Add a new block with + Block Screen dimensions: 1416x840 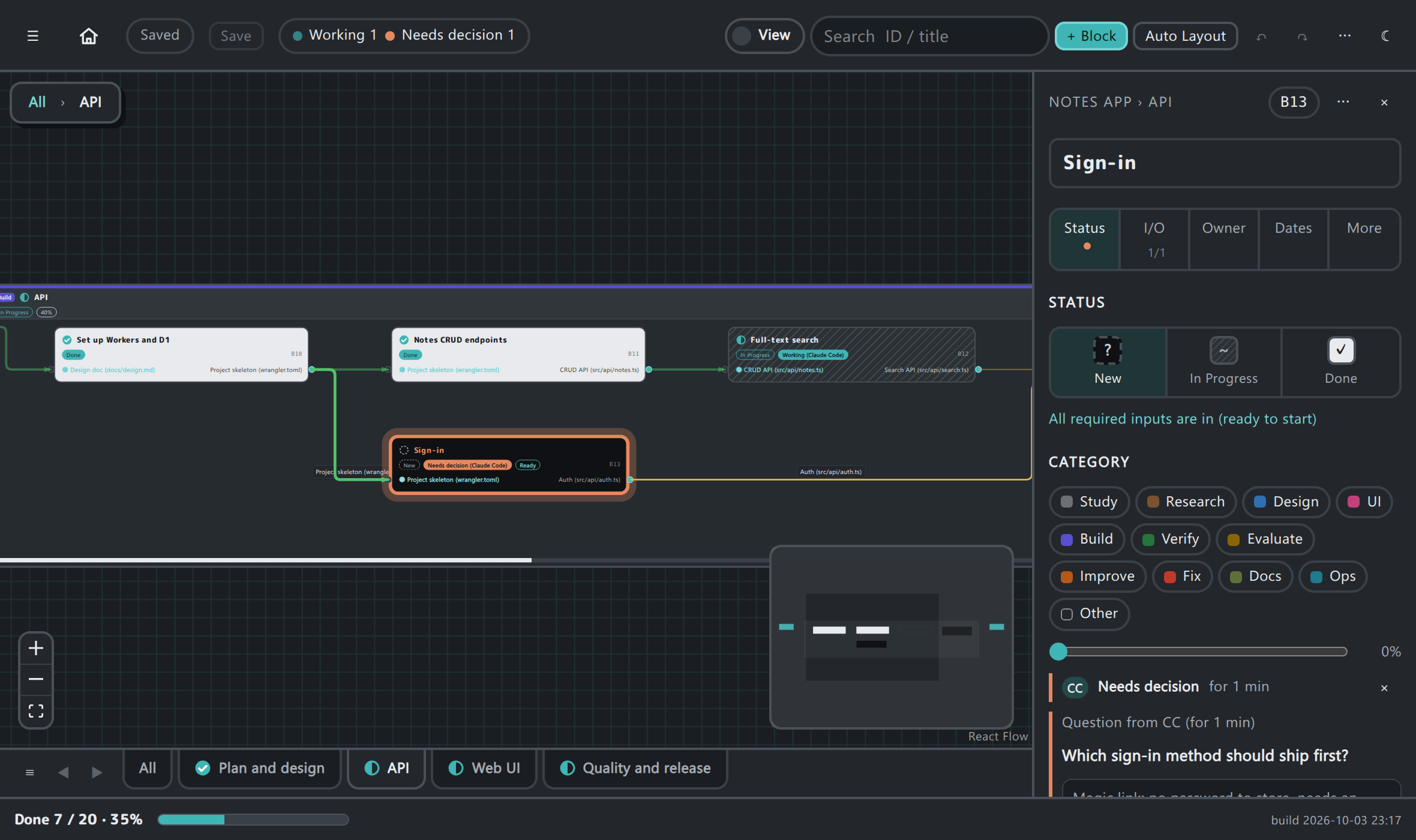tap(1091, 36)
